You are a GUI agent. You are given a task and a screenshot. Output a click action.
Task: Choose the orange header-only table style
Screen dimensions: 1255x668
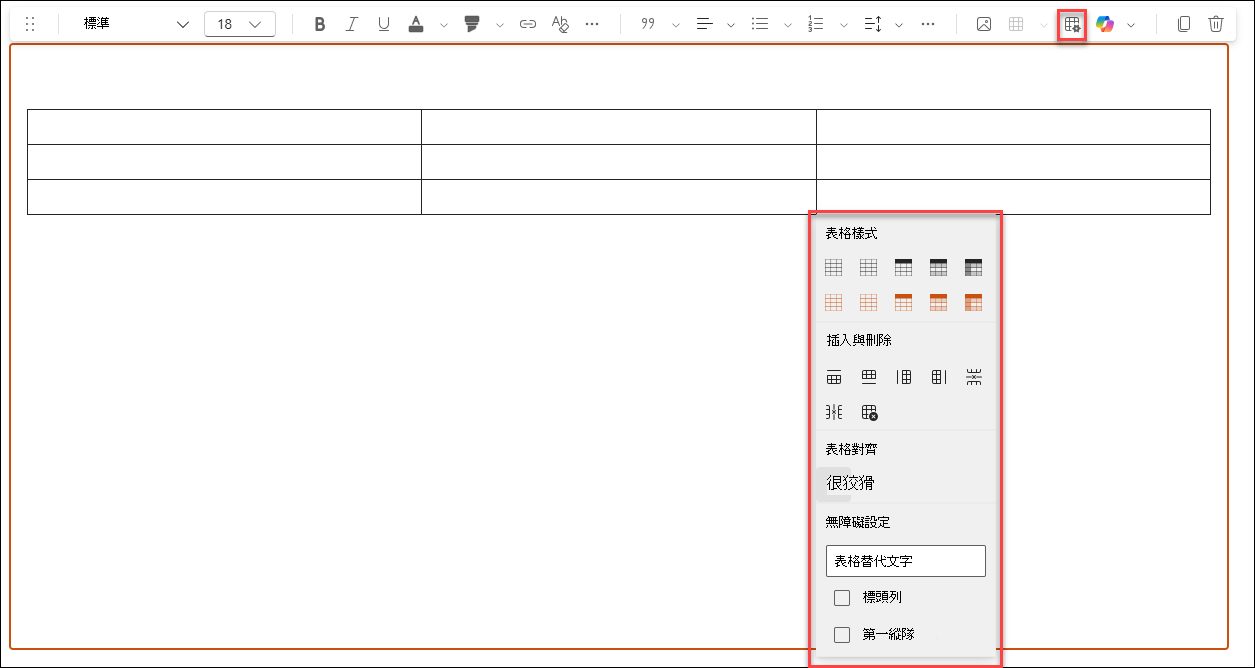tap(904, 303)
